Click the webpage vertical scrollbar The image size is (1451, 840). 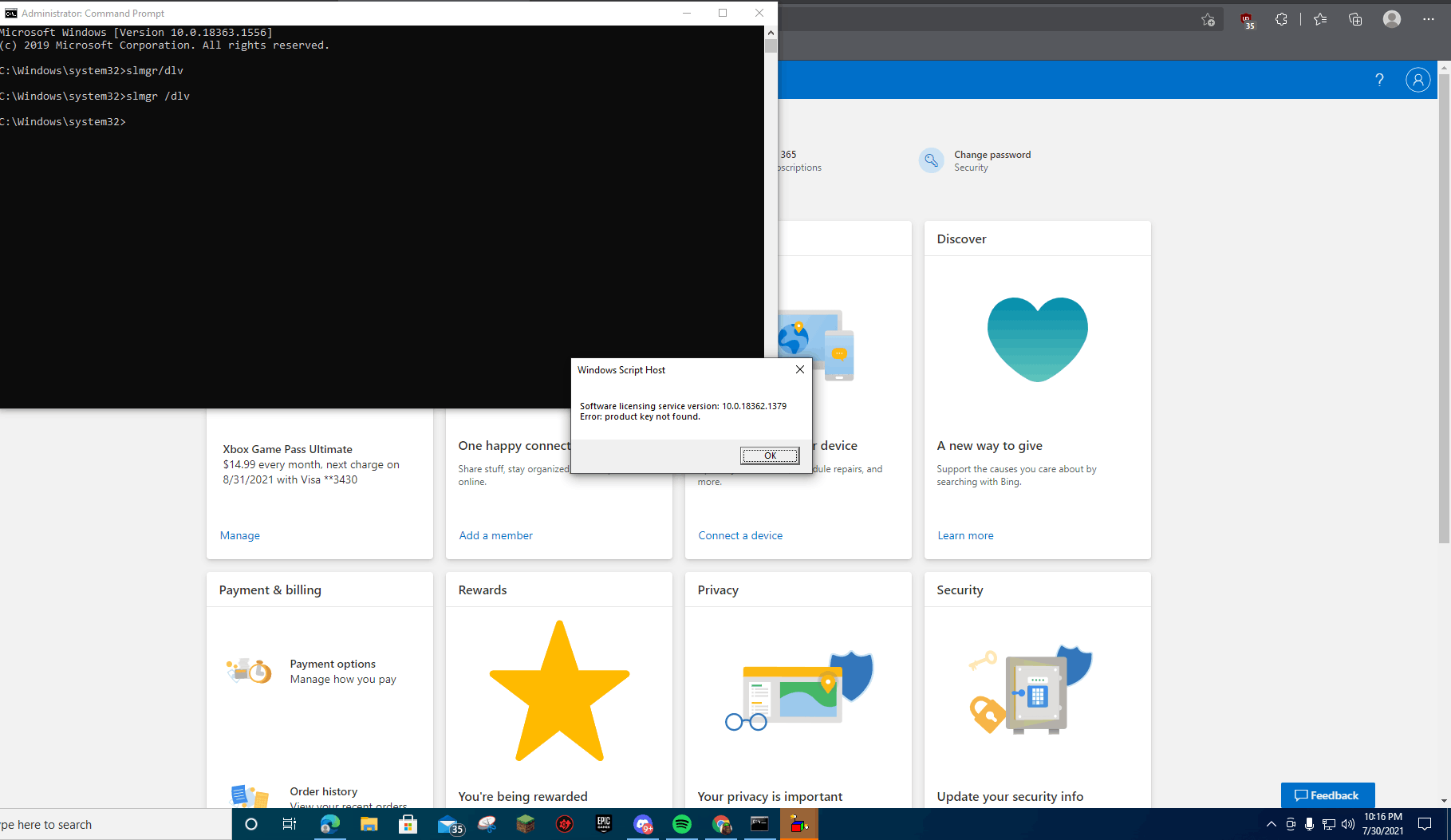[1444, 308]
